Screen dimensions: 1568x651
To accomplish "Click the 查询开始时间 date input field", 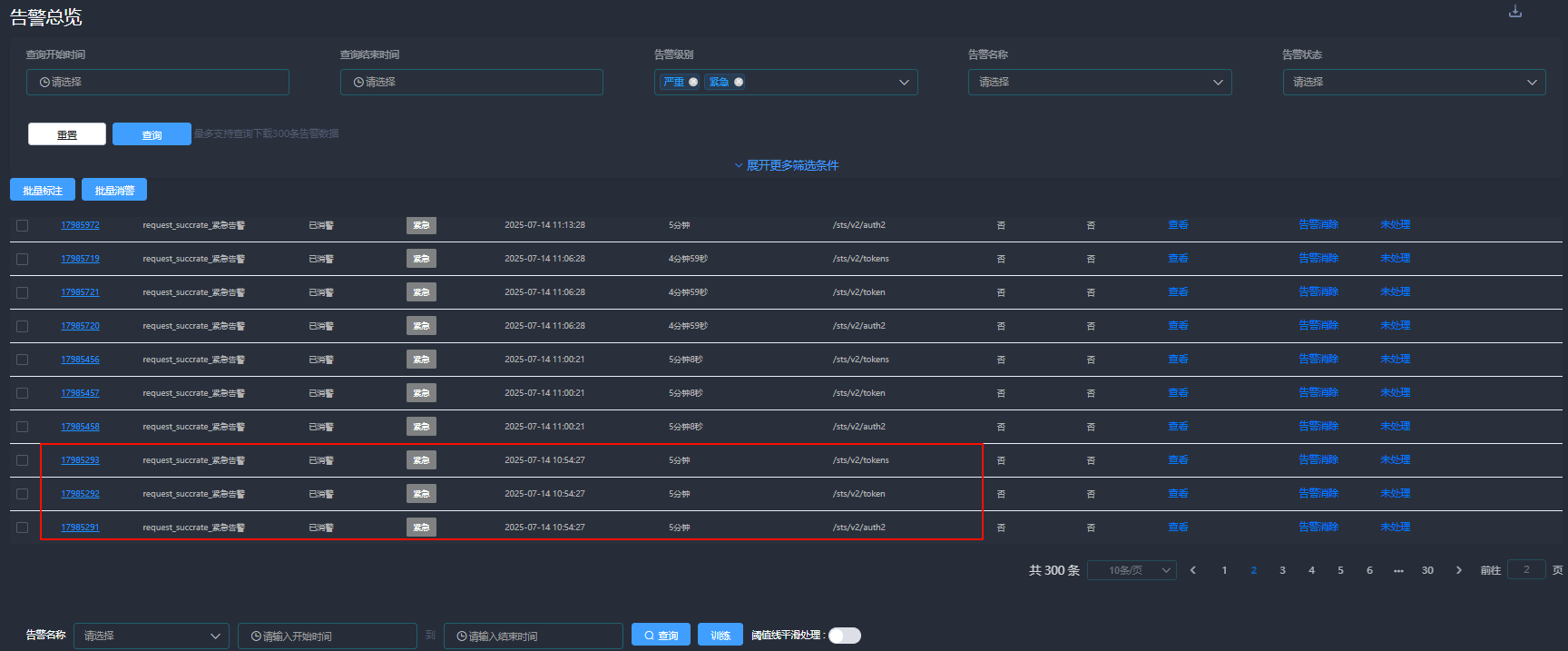I will pyautogui.click(x=158, y=83).
